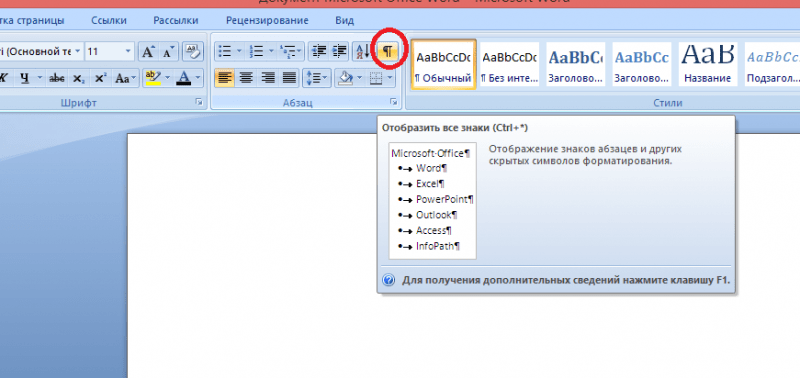The image size is (800, 378).
Task: Expand the font color dropdown arrow
Action: (198, 78)
